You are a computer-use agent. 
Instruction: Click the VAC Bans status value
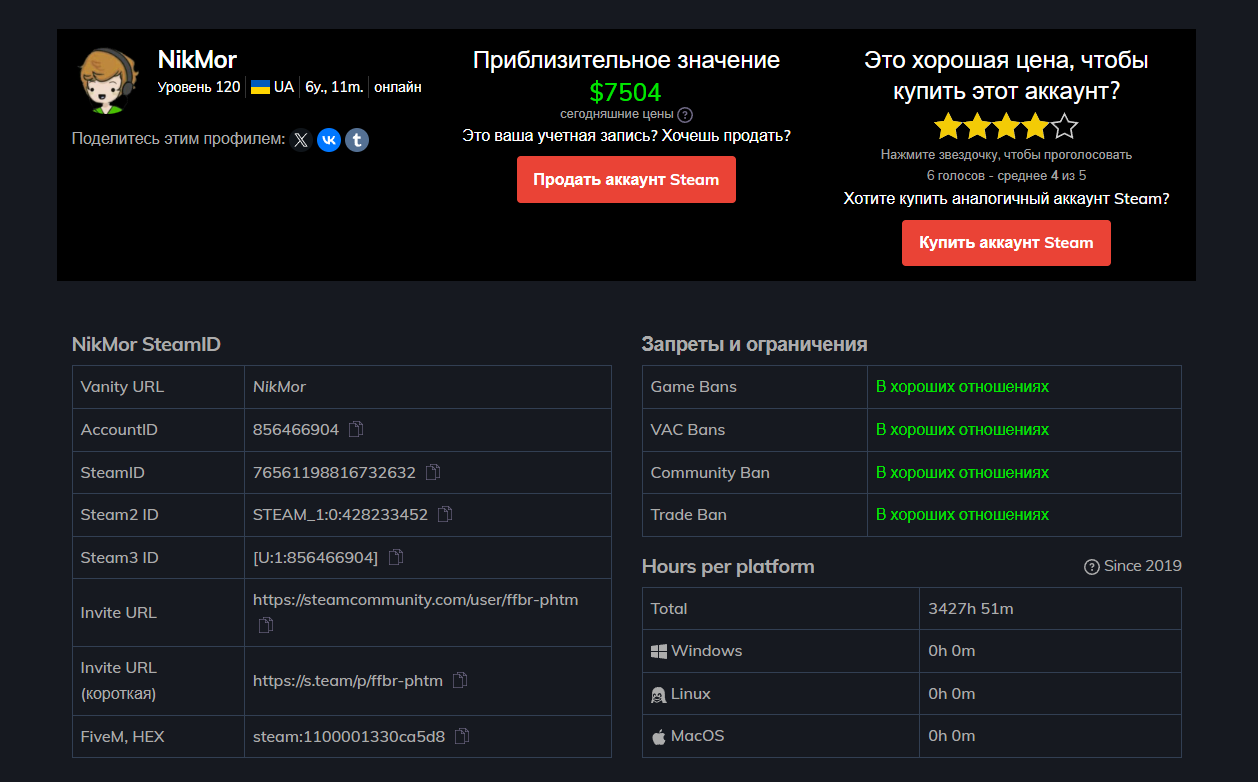coord(962,430)
